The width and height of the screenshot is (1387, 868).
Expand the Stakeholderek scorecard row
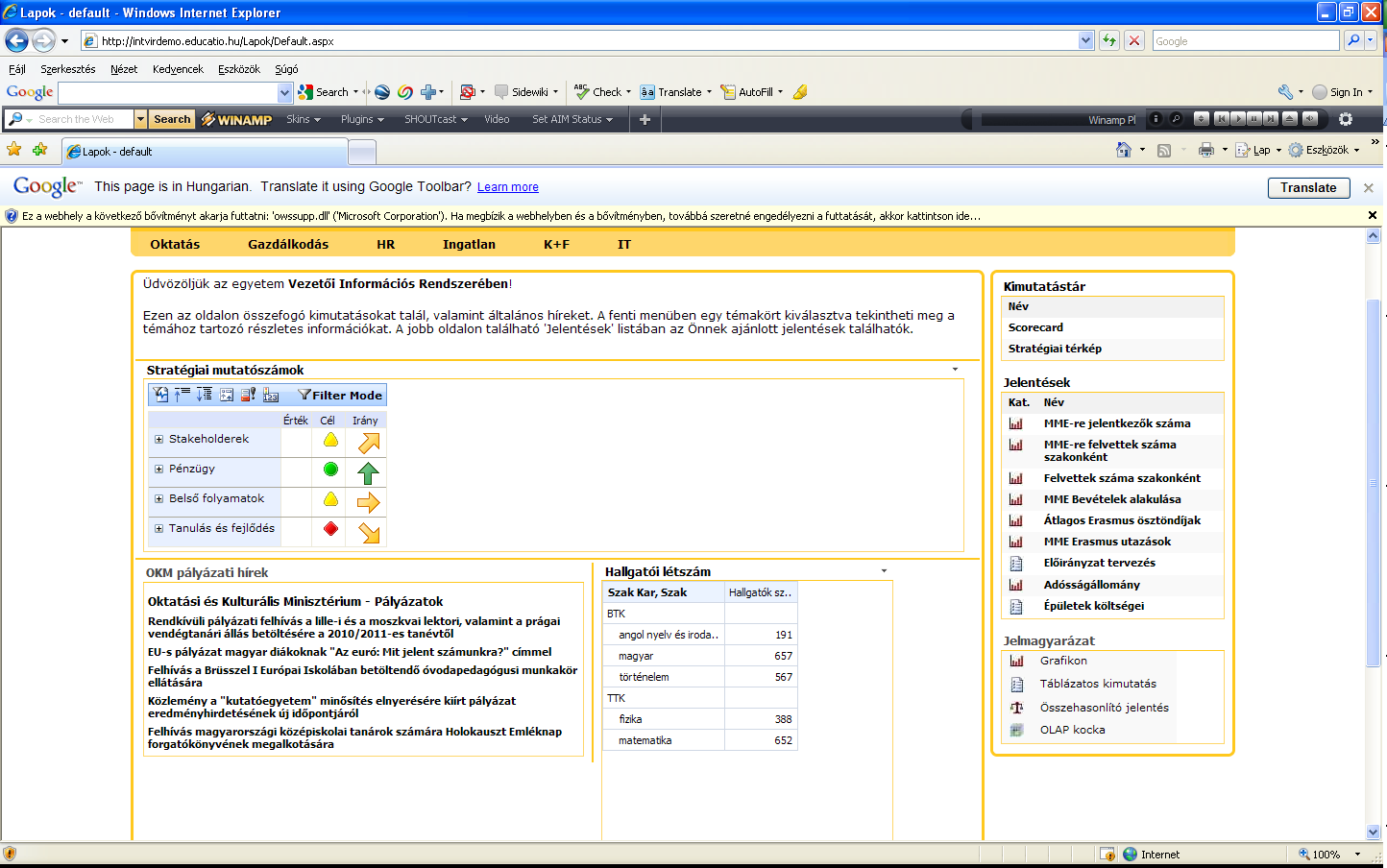(x=158, y=439)
